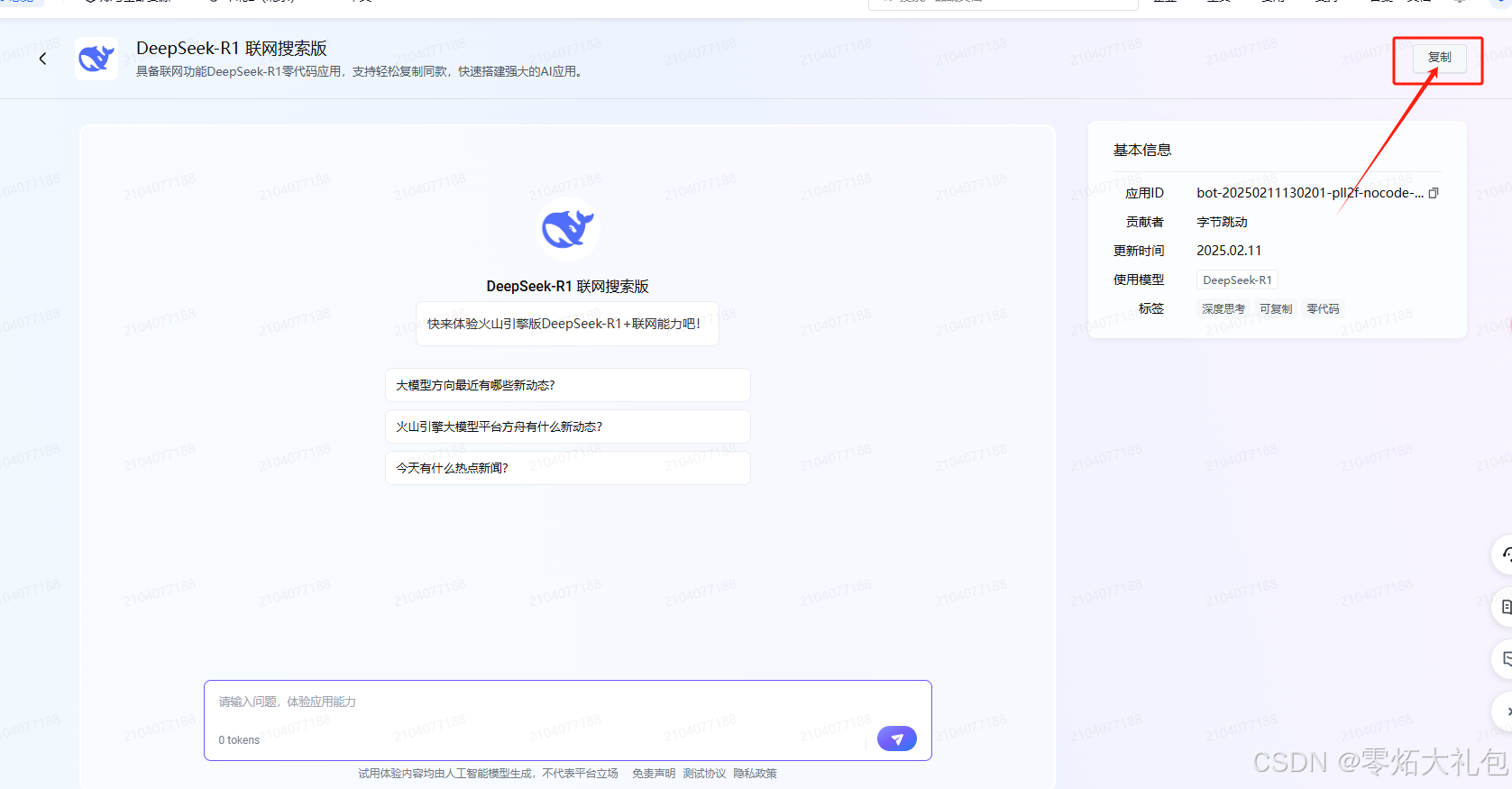Viewport: 1512px width, 789px height.
Task: Select suggestion 火山引擎大模型平台方舟有什么新动态?
Action: pyautogui.click(x=567, y=427)
